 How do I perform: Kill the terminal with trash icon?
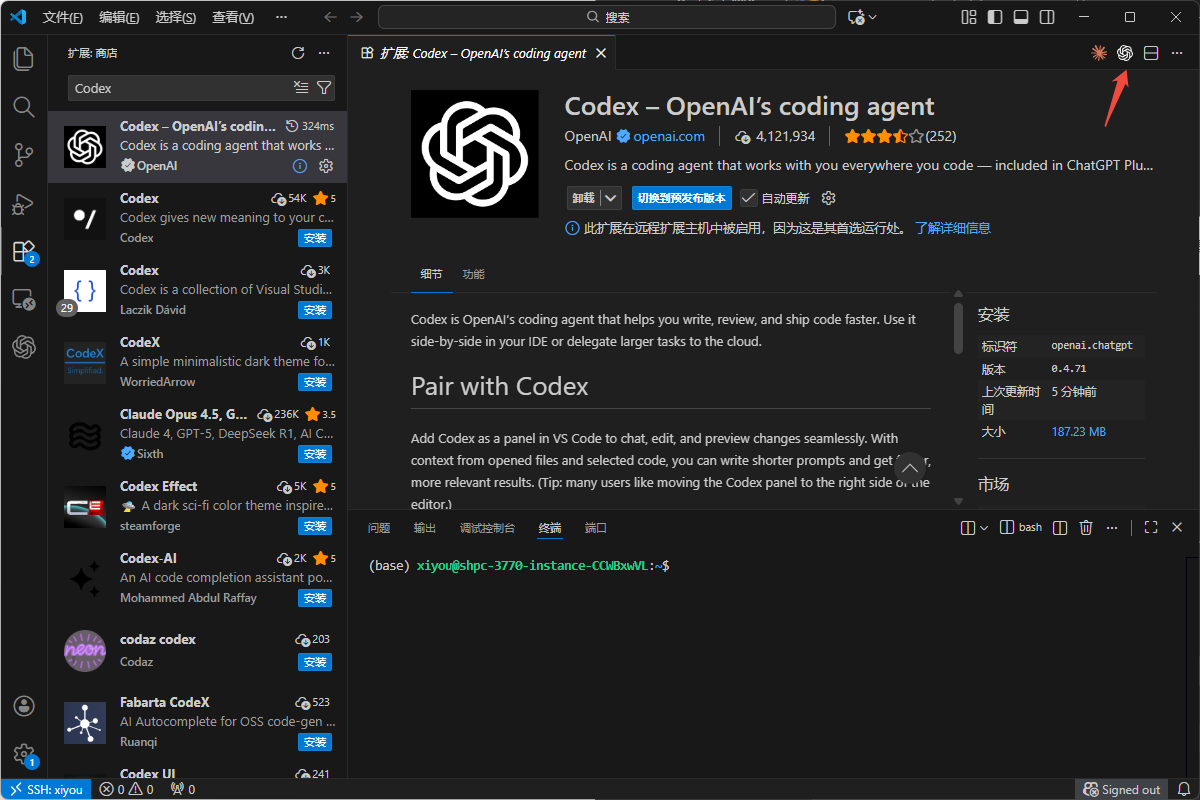[x=1086, y=527]
